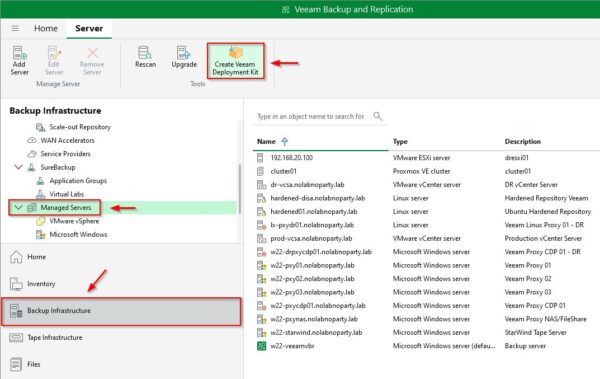Click Create Veeam Deployment Kit
This screenshot has height=379, width=600.
point(235,61)
